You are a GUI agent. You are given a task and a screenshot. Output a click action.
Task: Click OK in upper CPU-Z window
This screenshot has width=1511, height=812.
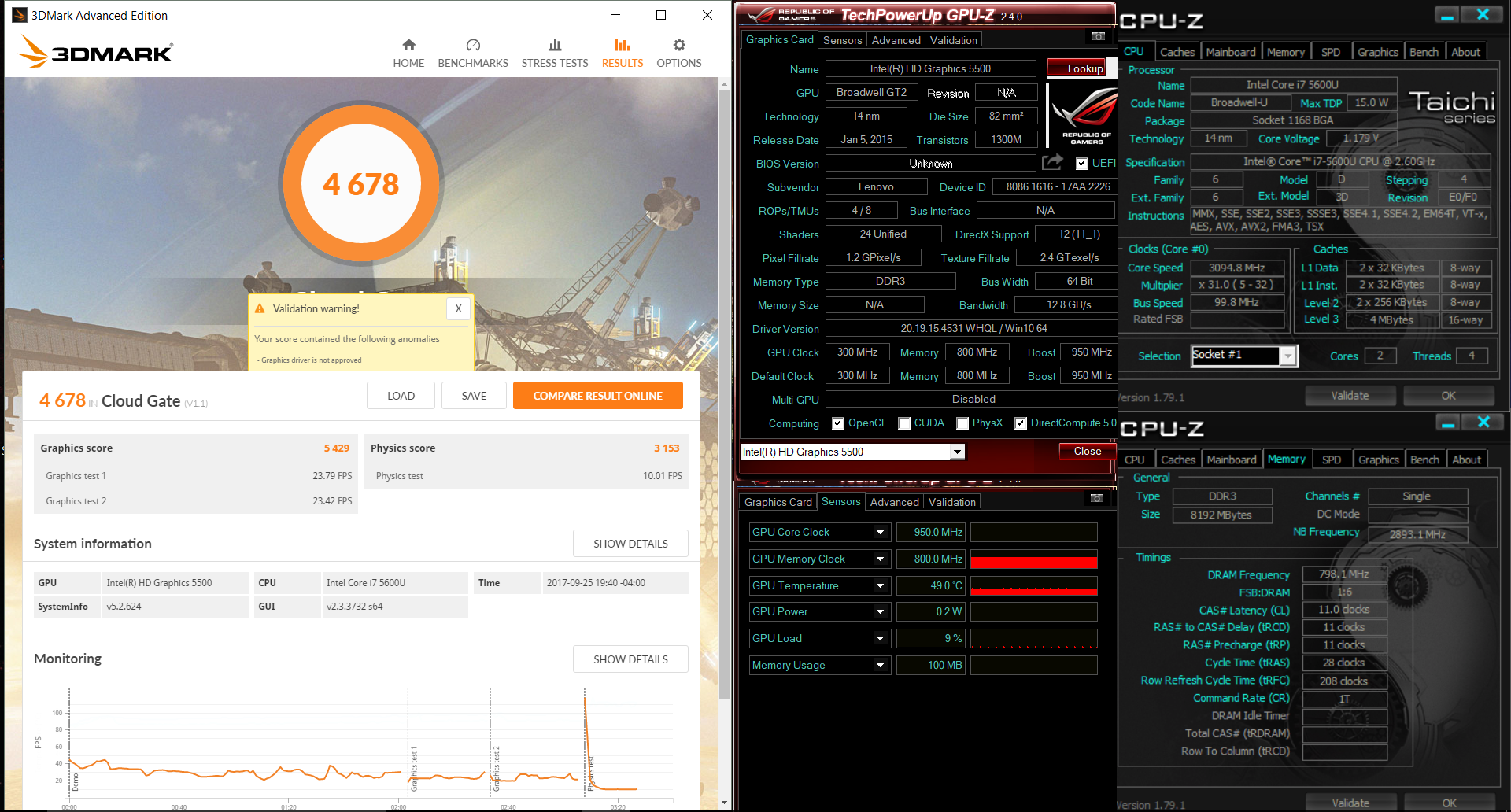click(x=1448, y=396)
